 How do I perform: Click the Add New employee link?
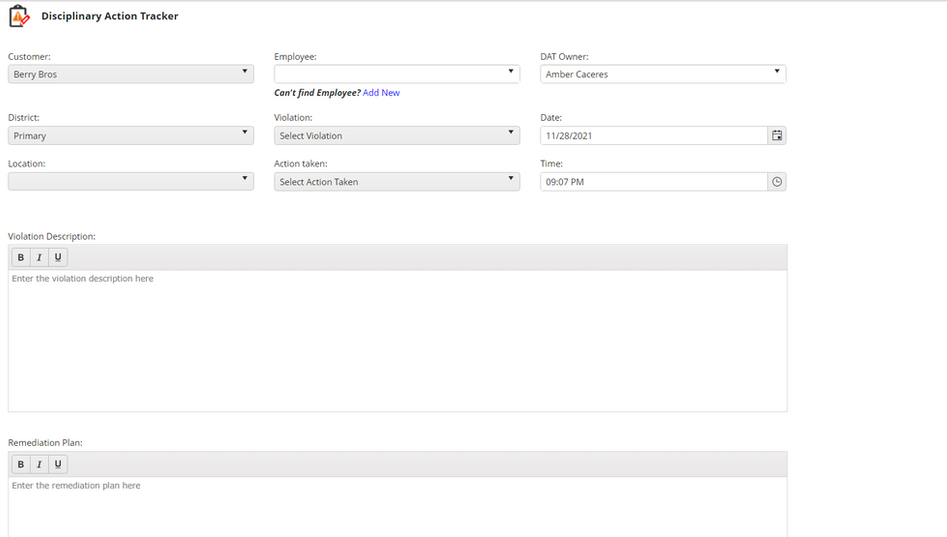[x=381, y=93]
